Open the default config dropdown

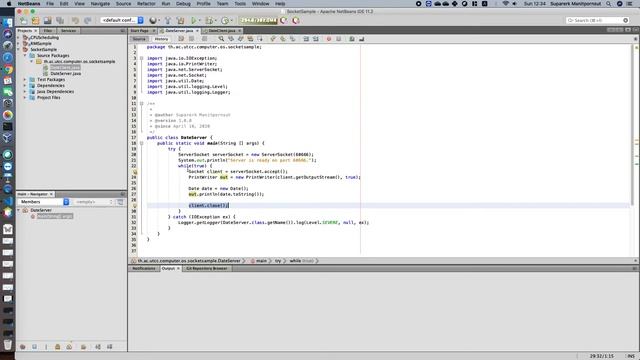(122, 20)
